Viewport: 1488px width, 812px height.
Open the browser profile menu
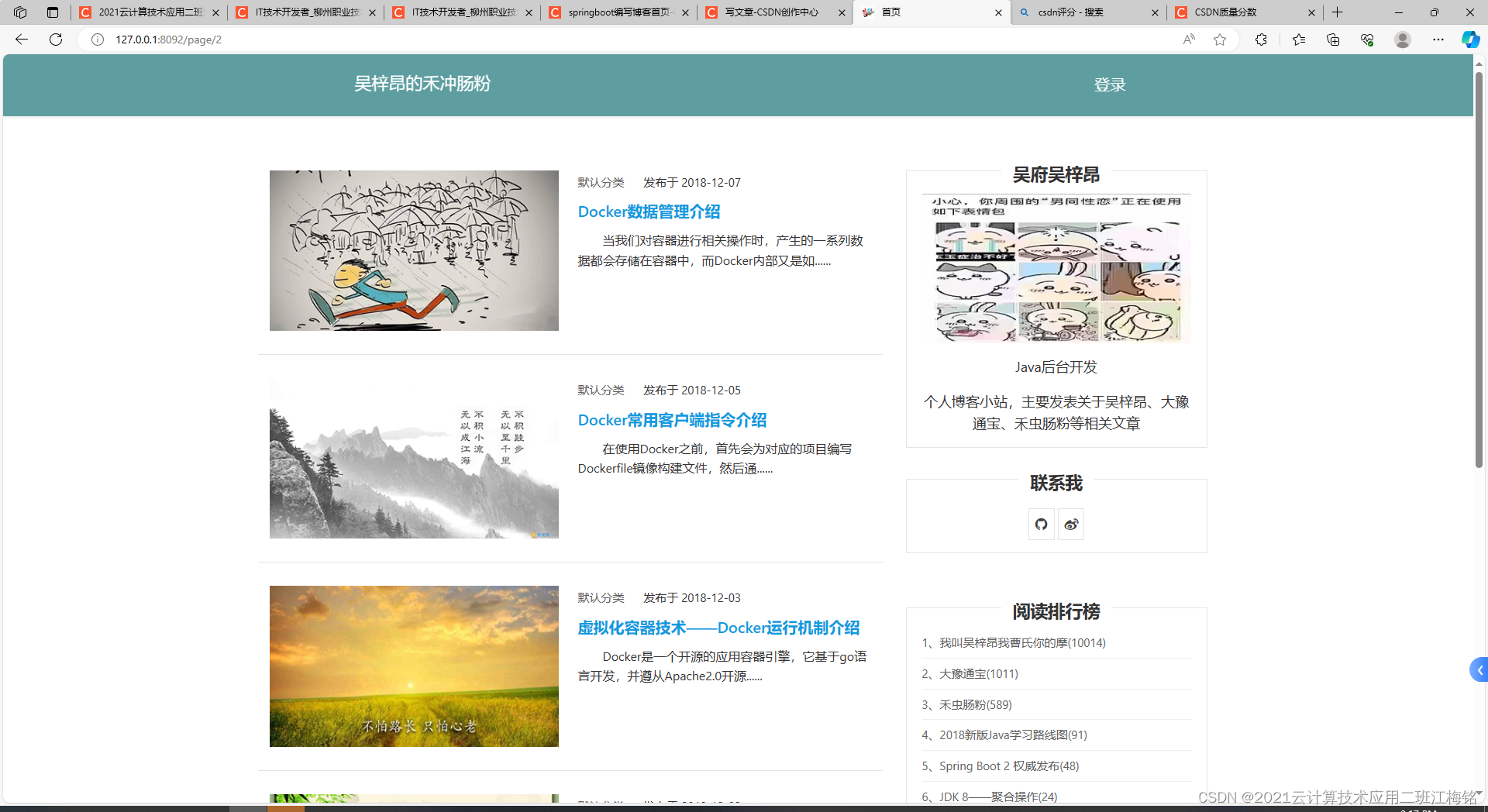(1403, 40)
